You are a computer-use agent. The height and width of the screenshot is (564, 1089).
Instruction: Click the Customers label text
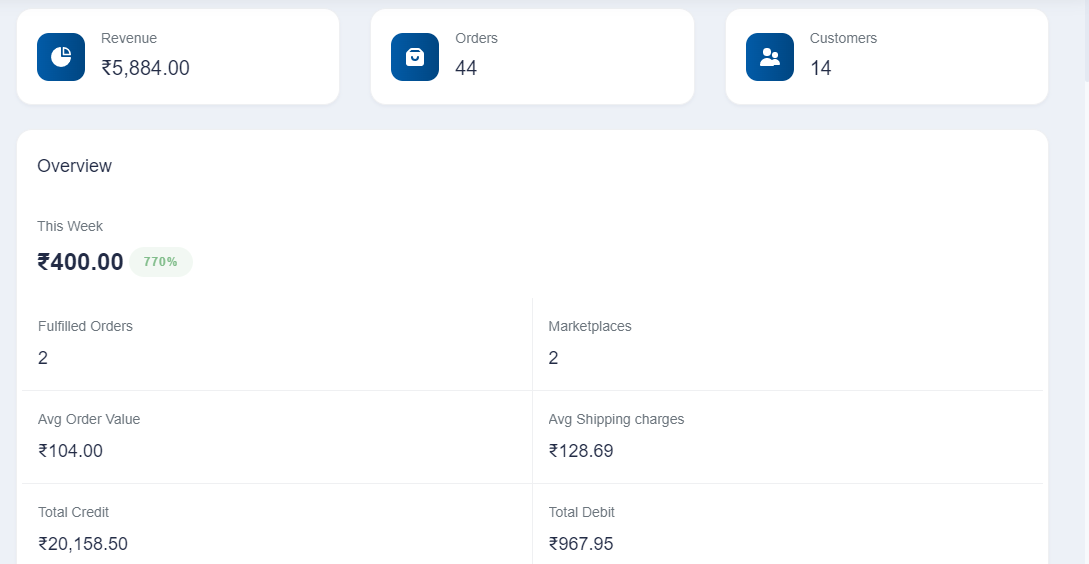pos(843,38)
